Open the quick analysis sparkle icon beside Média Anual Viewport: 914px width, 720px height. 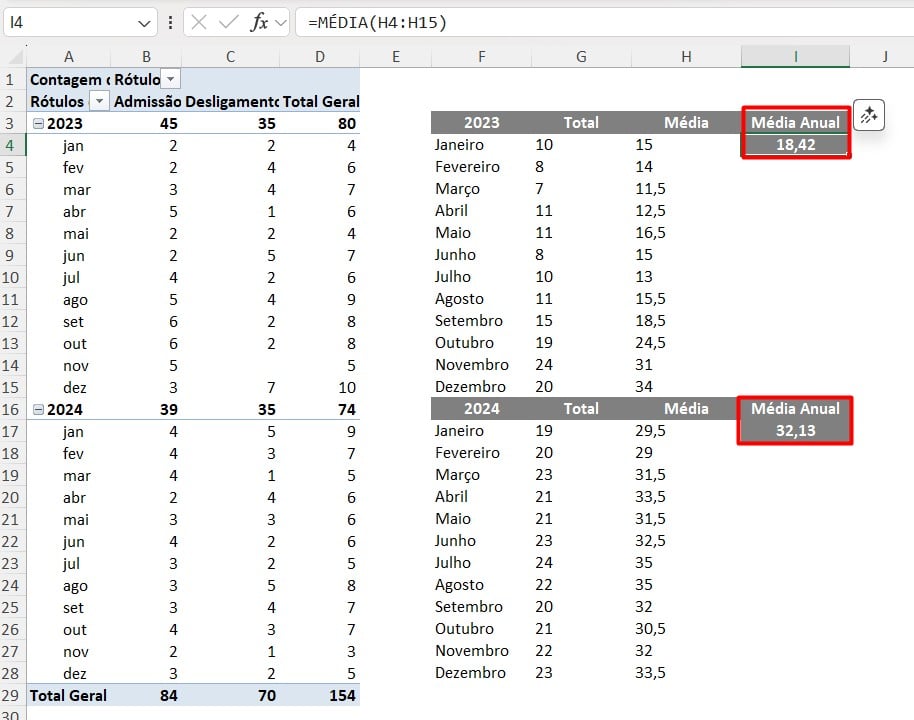[x=869, y=115]
